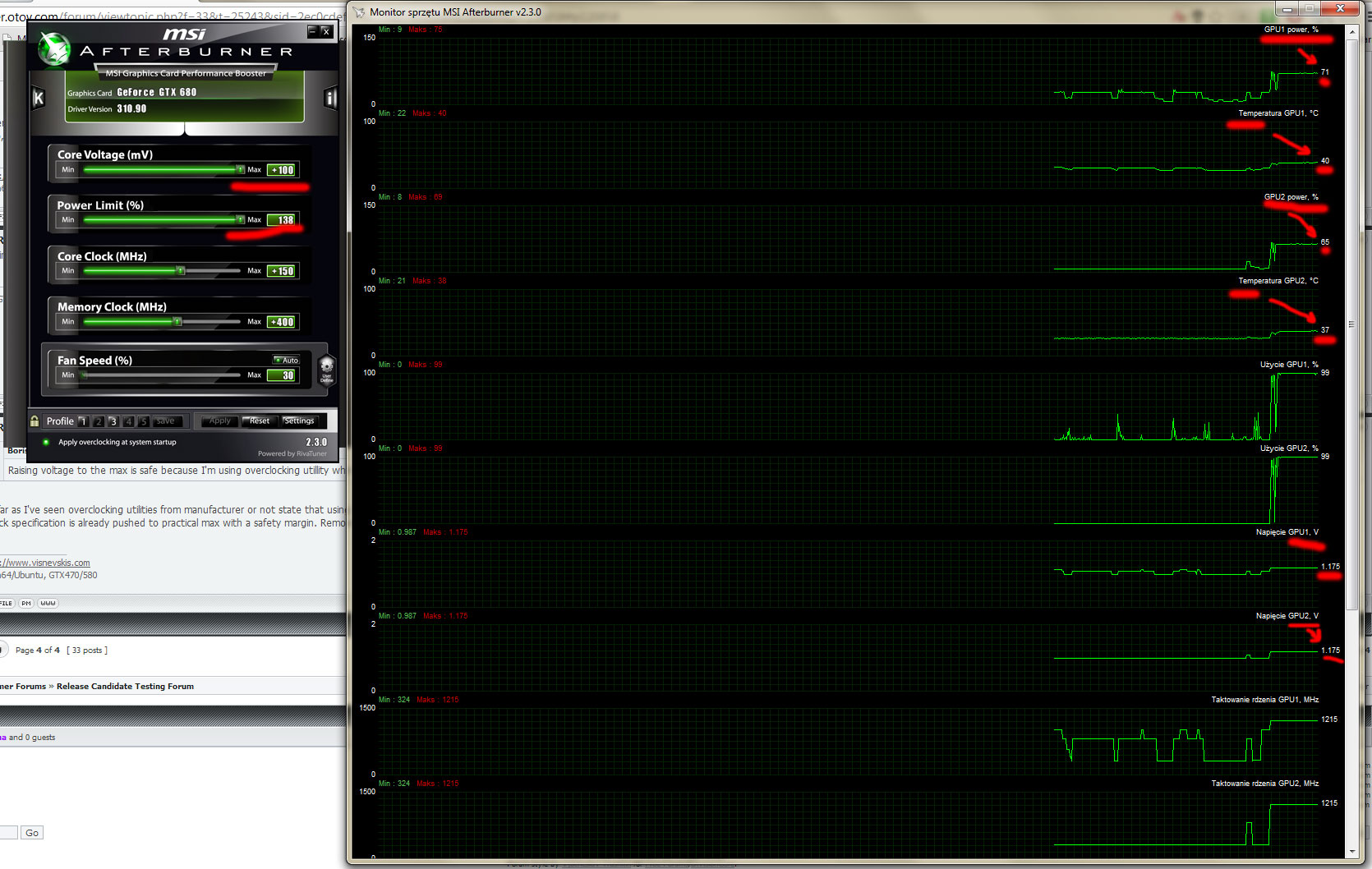
Task: Click the Power Limit slider handle
Action: click(x=240, y=219)
